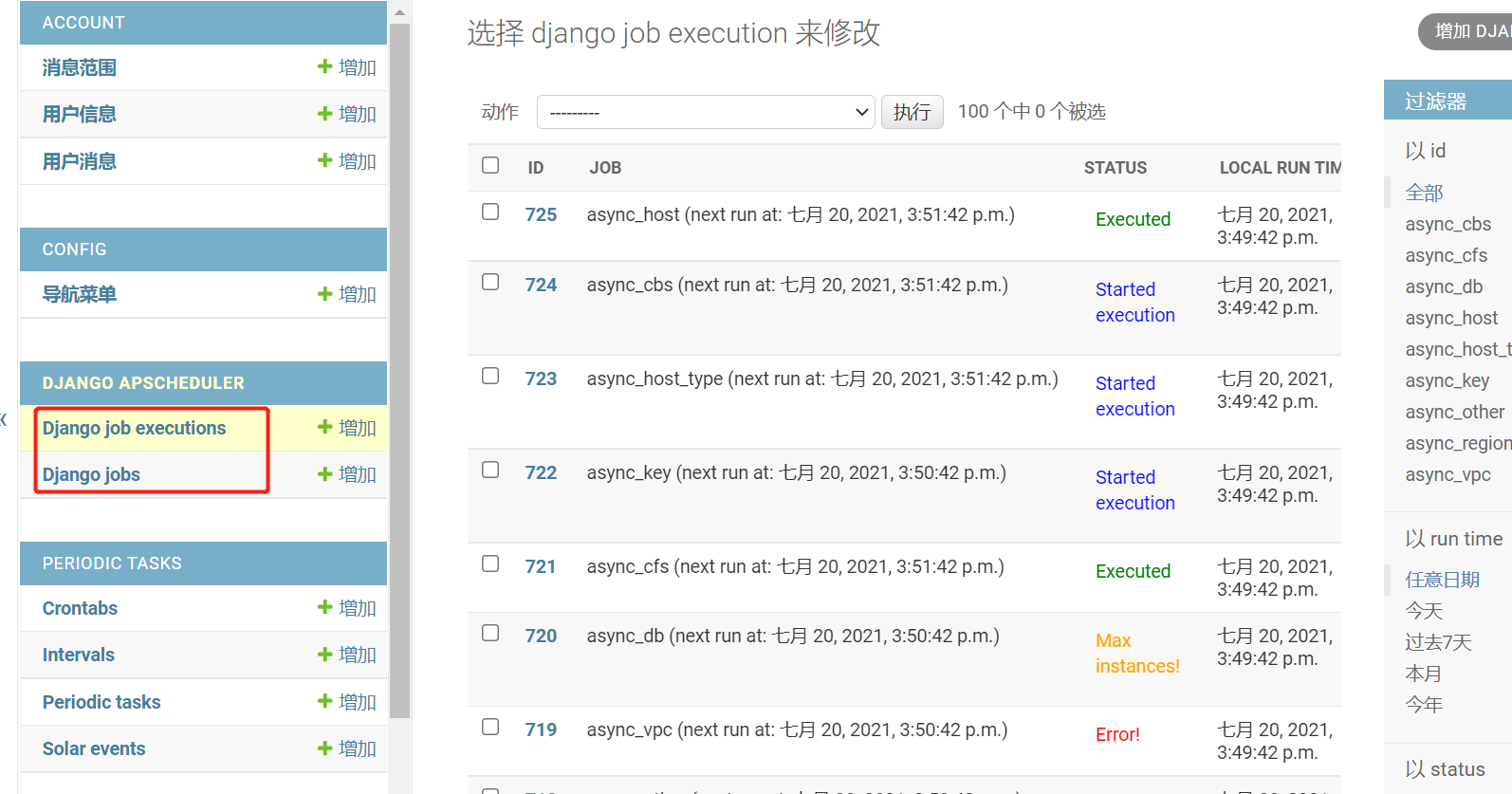
Task: Click plus icon for Django job executions
Action: (x=325, y=427)
